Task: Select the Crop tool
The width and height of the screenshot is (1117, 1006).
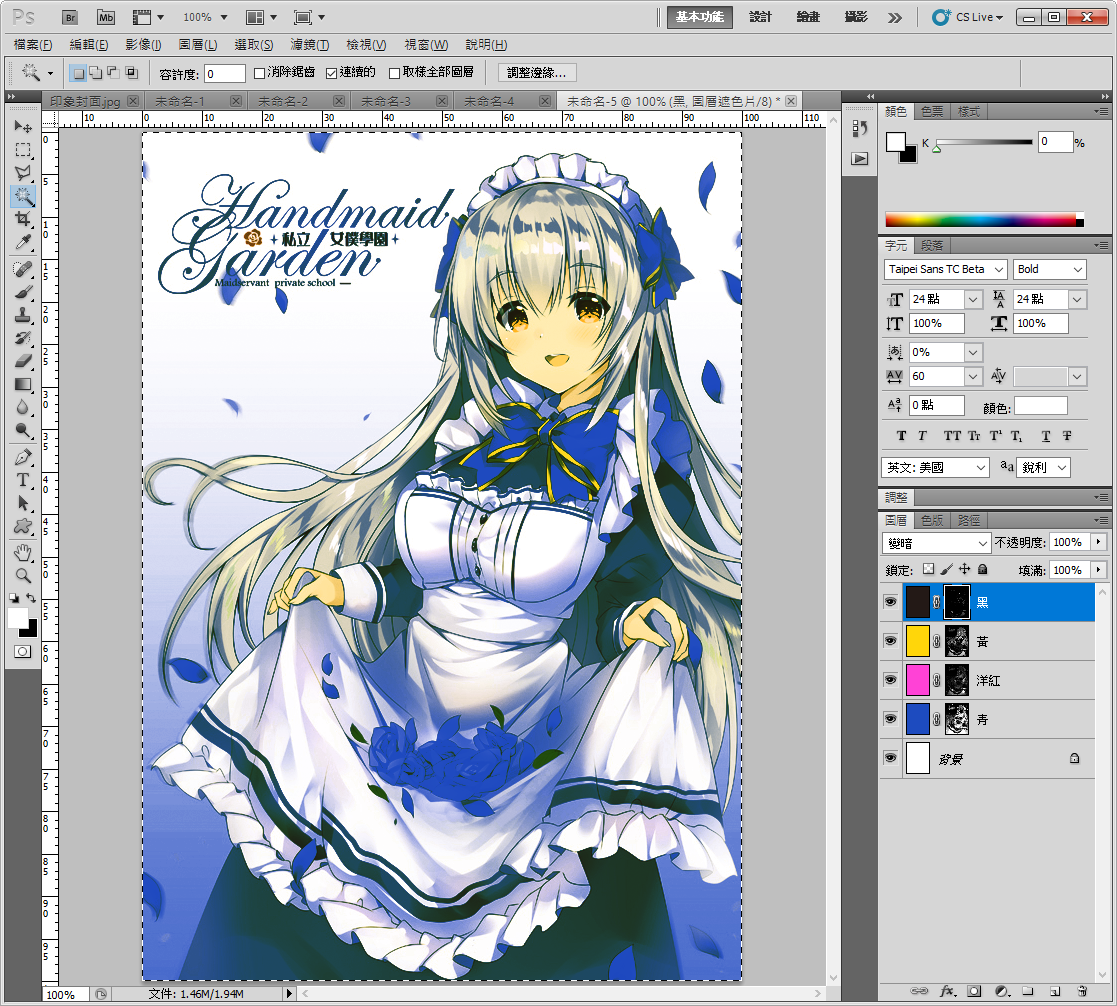Action: tap(23, 219)
